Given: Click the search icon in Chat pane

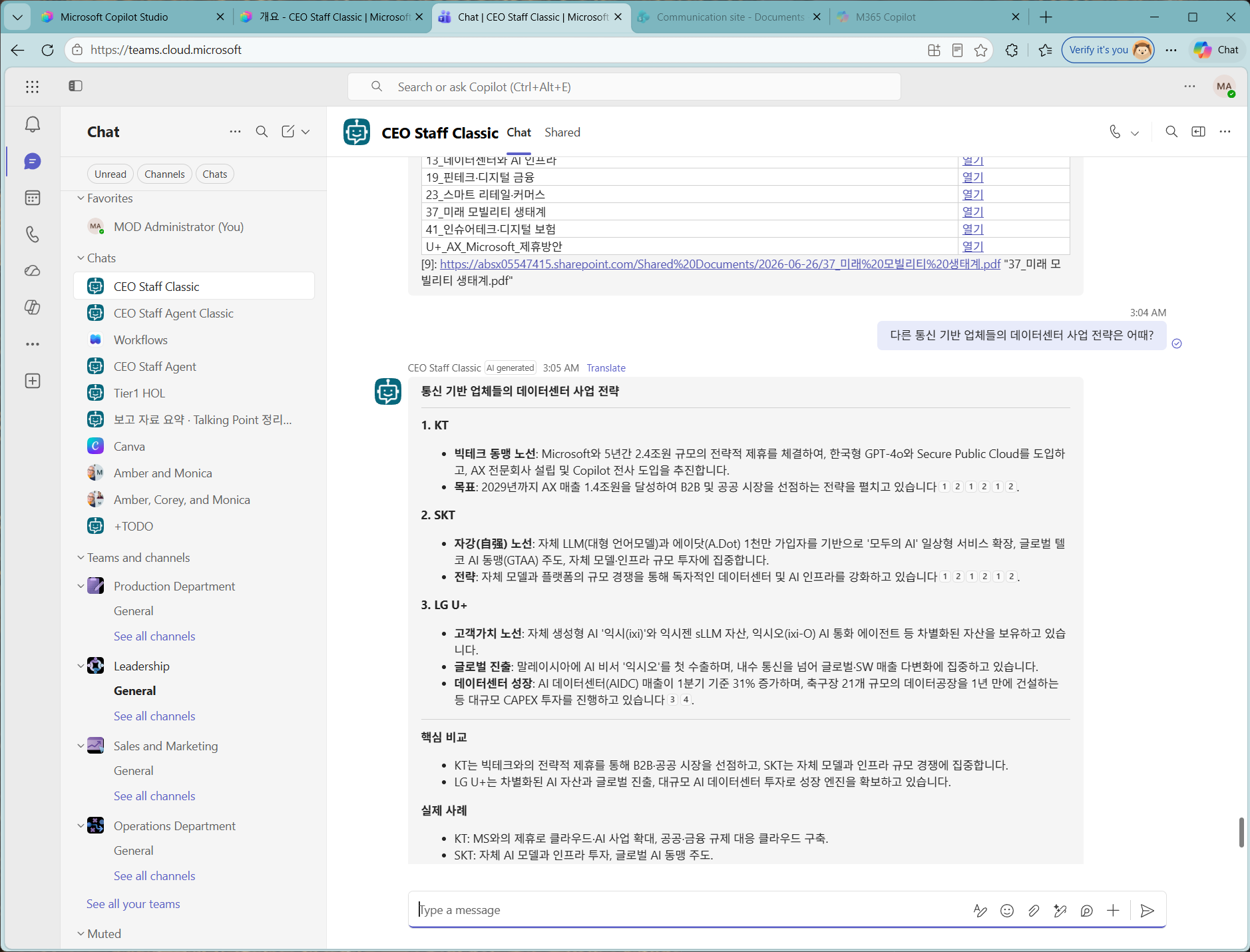Looking at the screenshot, I should point(262,132).
